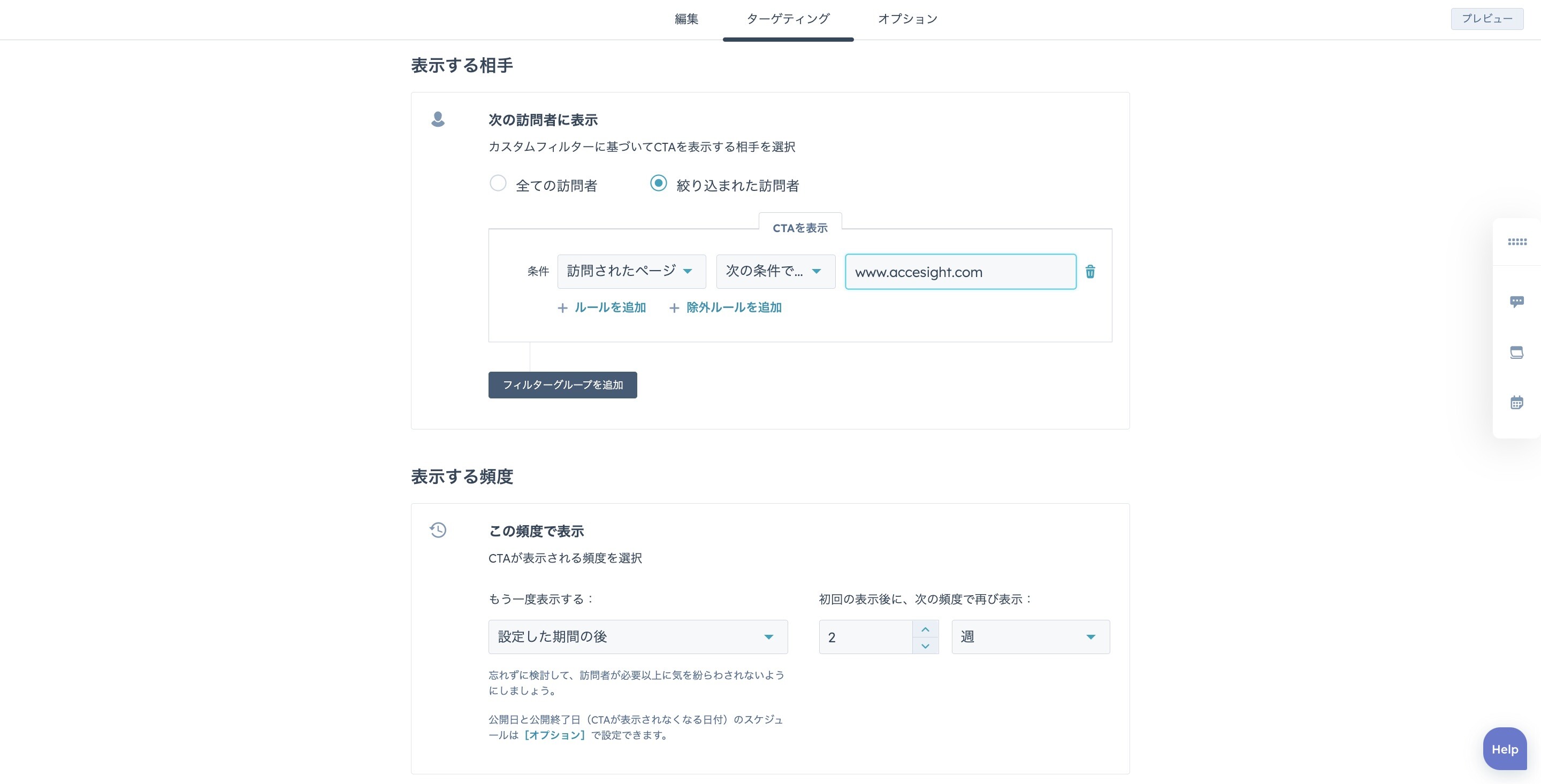Select the 絞り込まれた訪問者 radio button

[658, 183]
